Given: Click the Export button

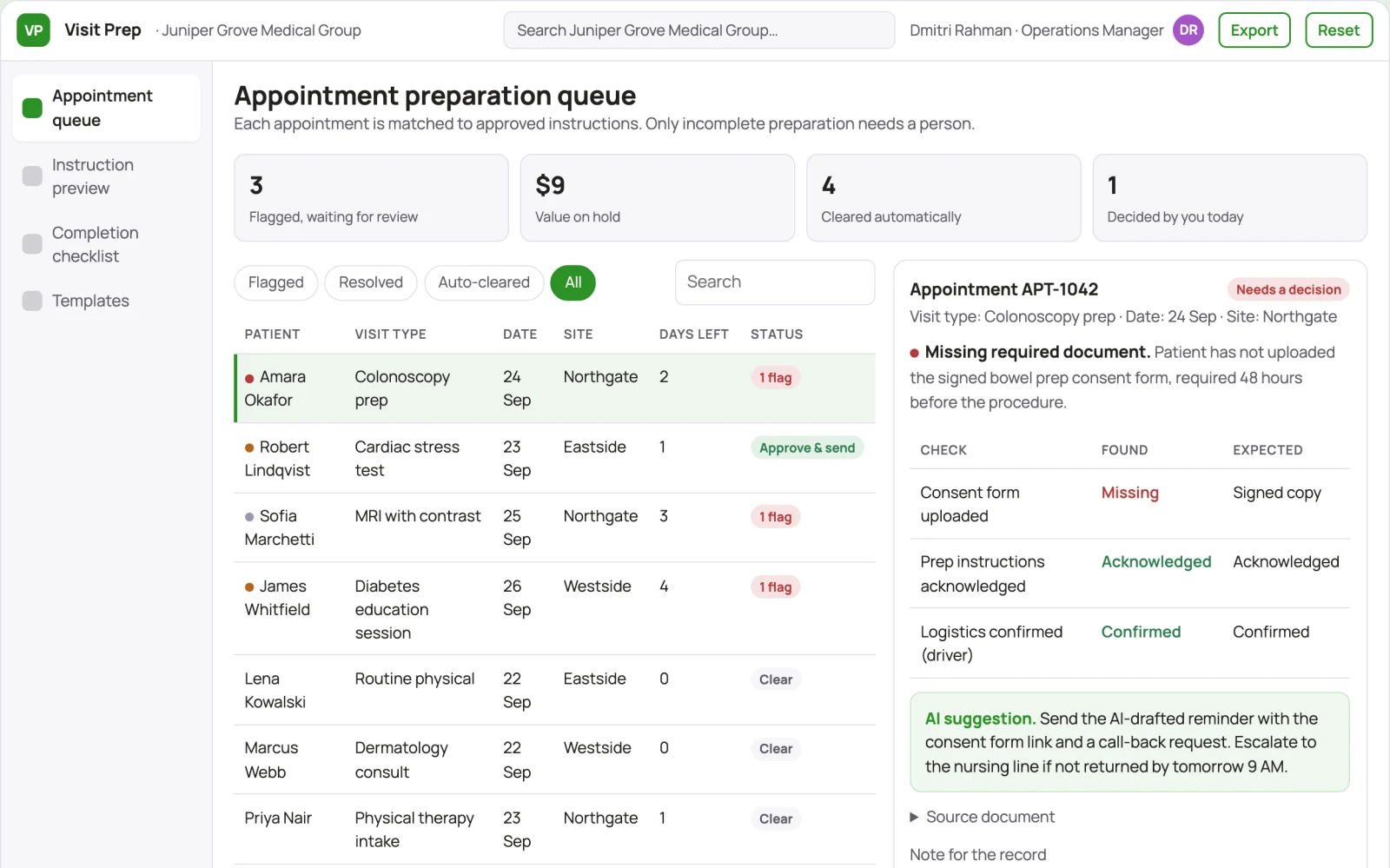Looking at the screenshot, I should click(1254, 30).
